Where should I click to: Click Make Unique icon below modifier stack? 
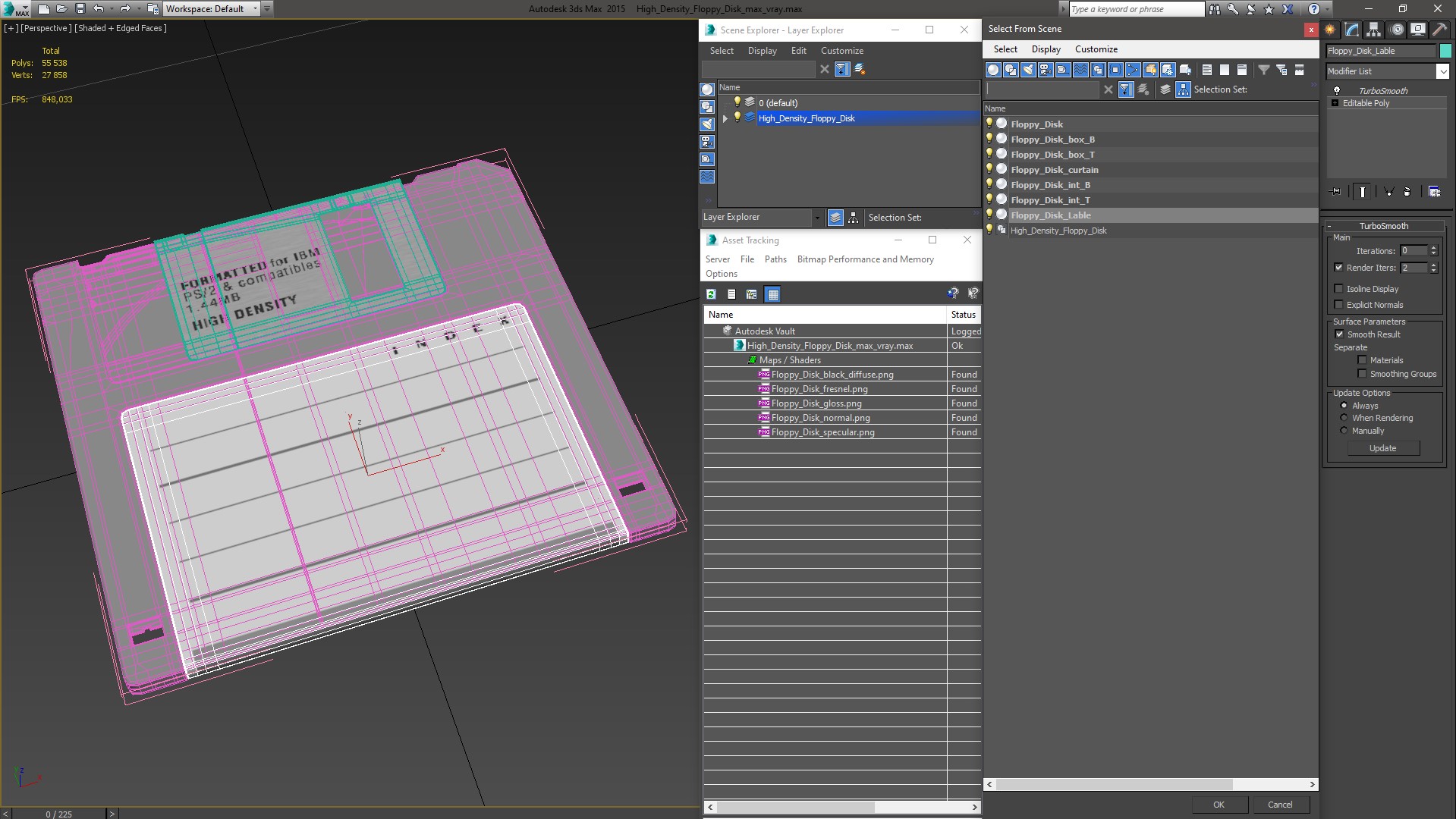tap(1388, 192)
